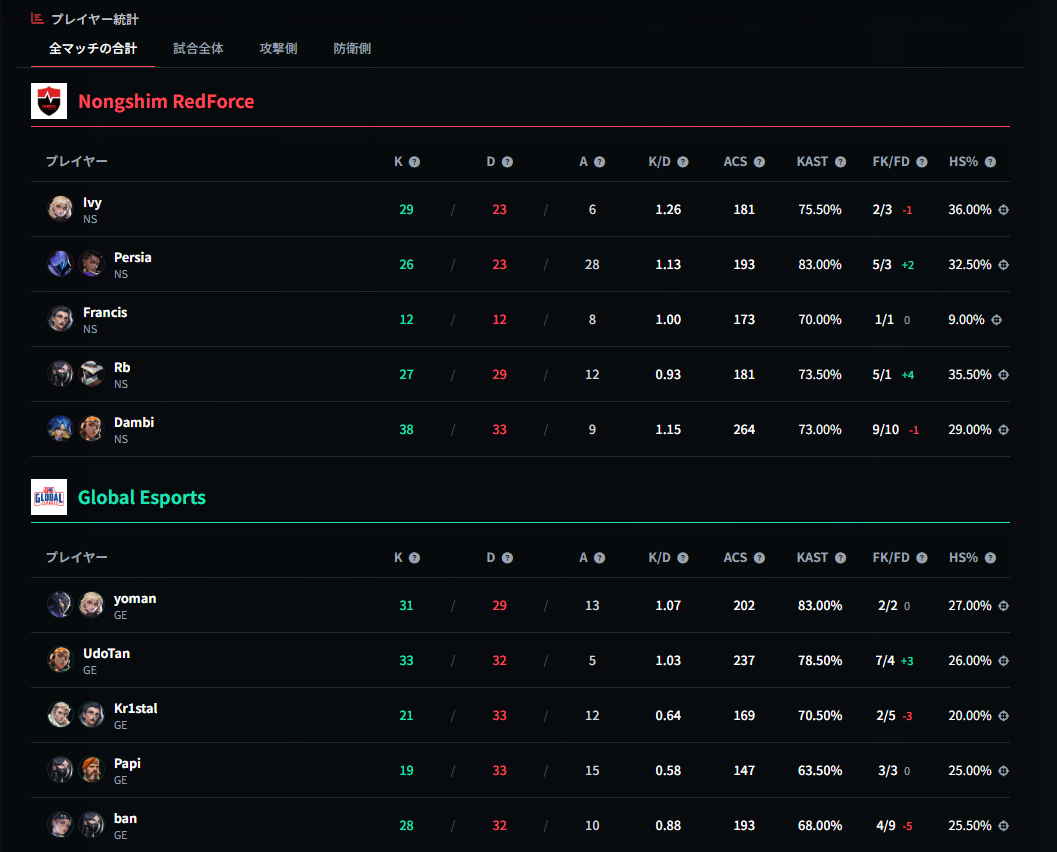Click Dambi's ACS value 264

click(x=744, y=429)
